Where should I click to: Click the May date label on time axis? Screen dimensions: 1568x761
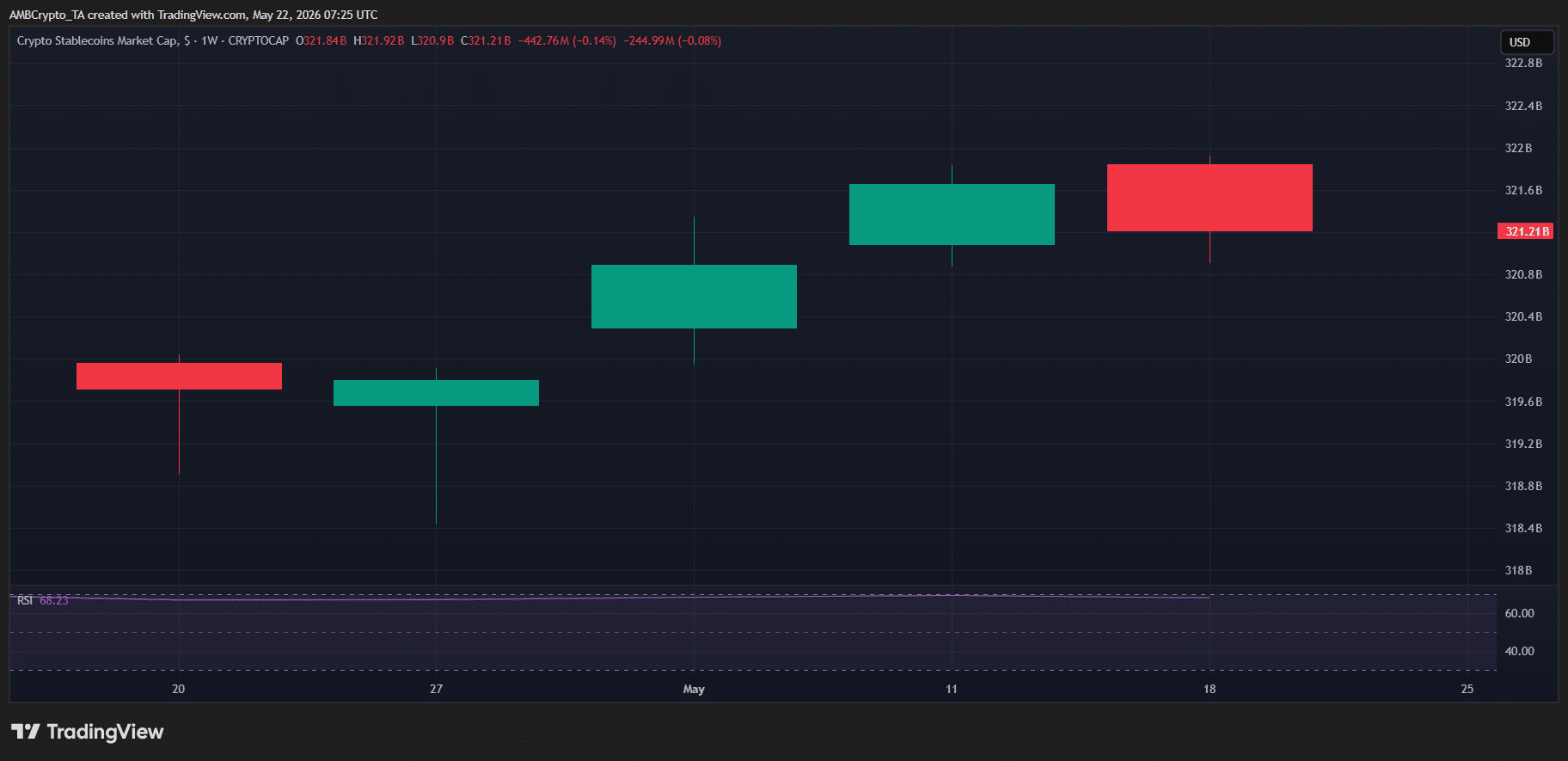point(694,689)
